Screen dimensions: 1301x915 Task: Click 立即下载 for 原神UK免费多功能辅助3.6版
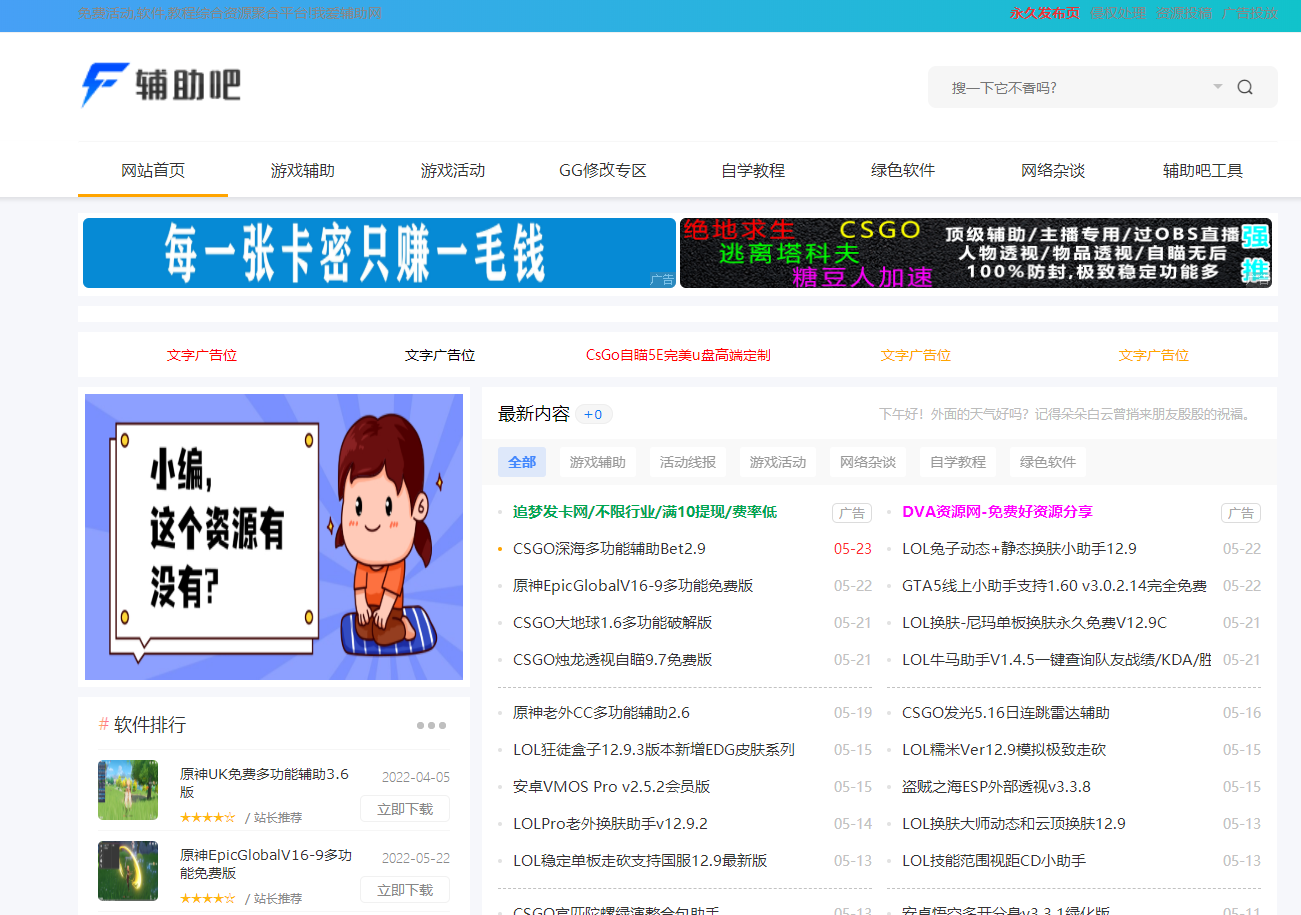pos(405,809)
